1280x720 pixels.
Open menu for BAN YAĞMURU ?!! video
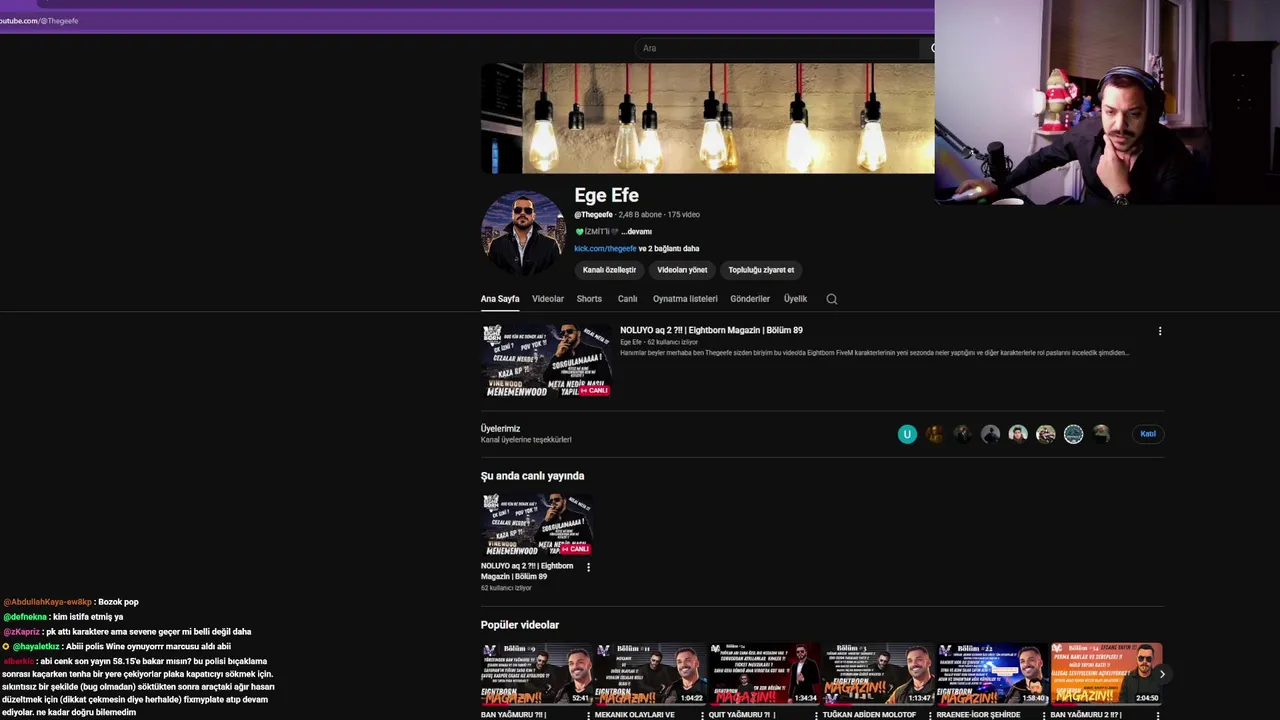click(590, 715)
